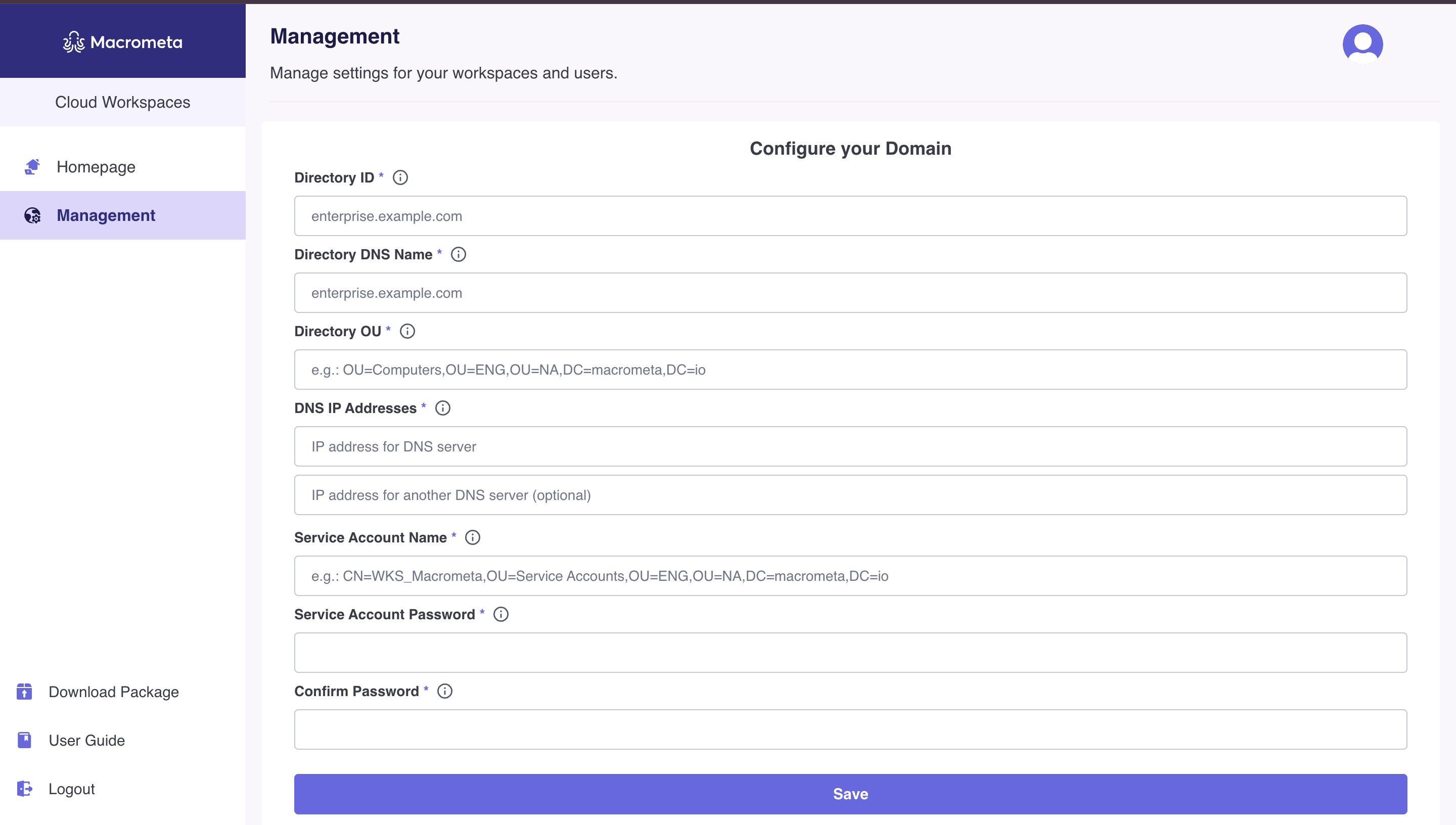Viewport: 1456px width, 825px height.
Task: Click the Management globe icon
Action: (32, 215)
